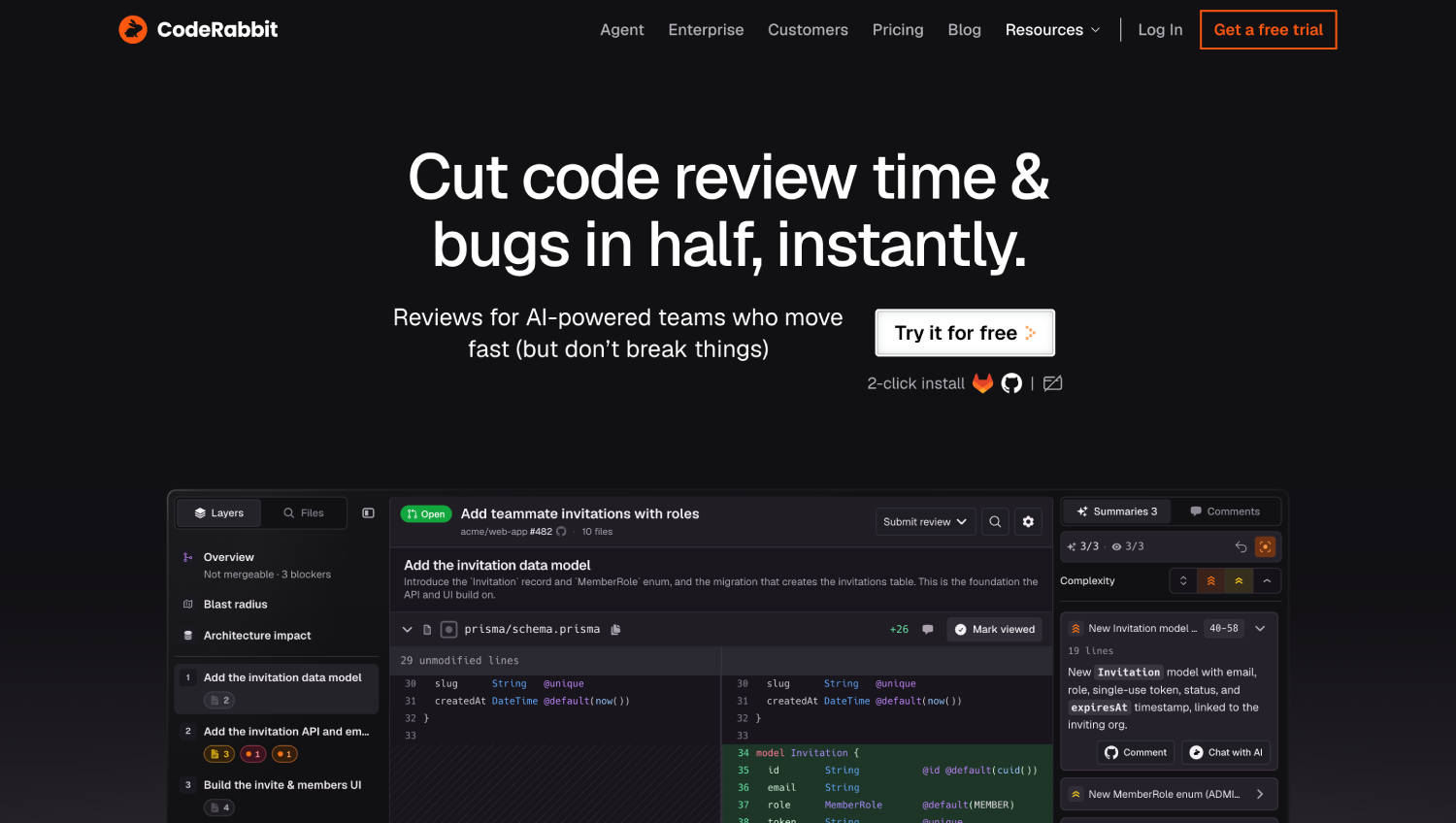1456x823 pixels.
Task: Click the GitHub icon next to #482
Action: (x=561, y=532)
